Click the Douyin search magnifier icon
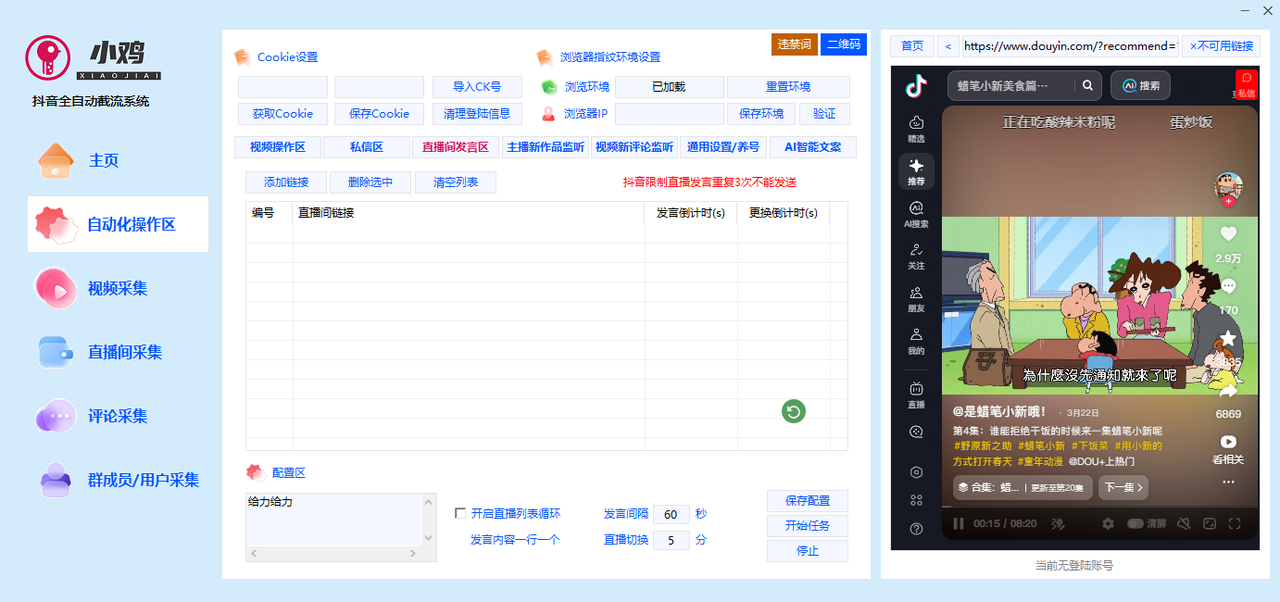 coord(1088,85)
